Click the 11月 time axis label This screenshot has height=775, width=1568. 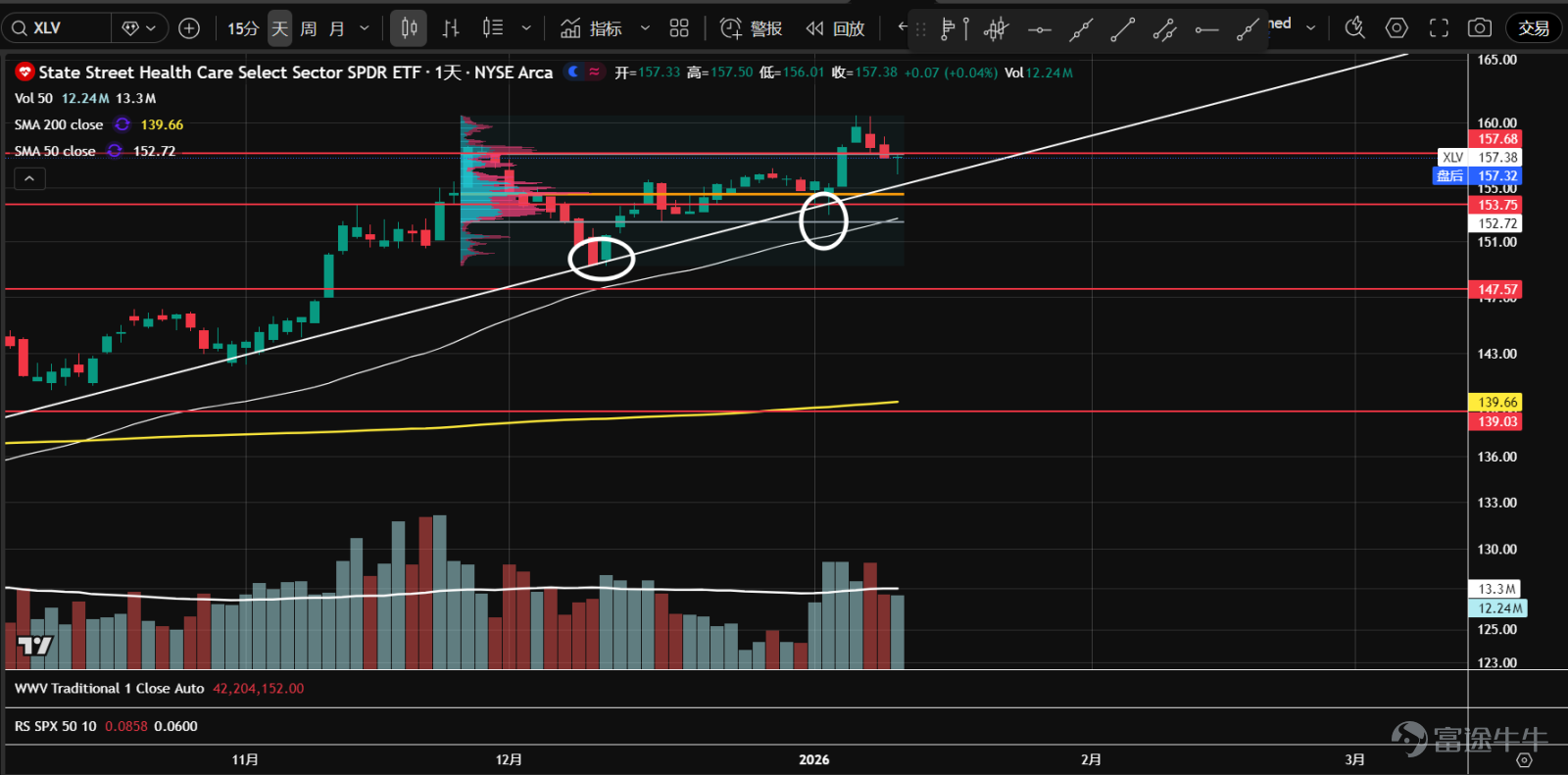(245, 760)
